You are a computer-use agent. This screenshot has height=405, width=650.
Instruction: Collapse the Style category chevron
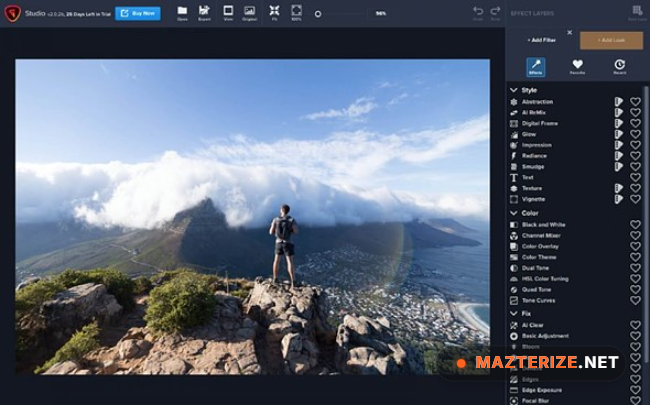coord(514,90)
